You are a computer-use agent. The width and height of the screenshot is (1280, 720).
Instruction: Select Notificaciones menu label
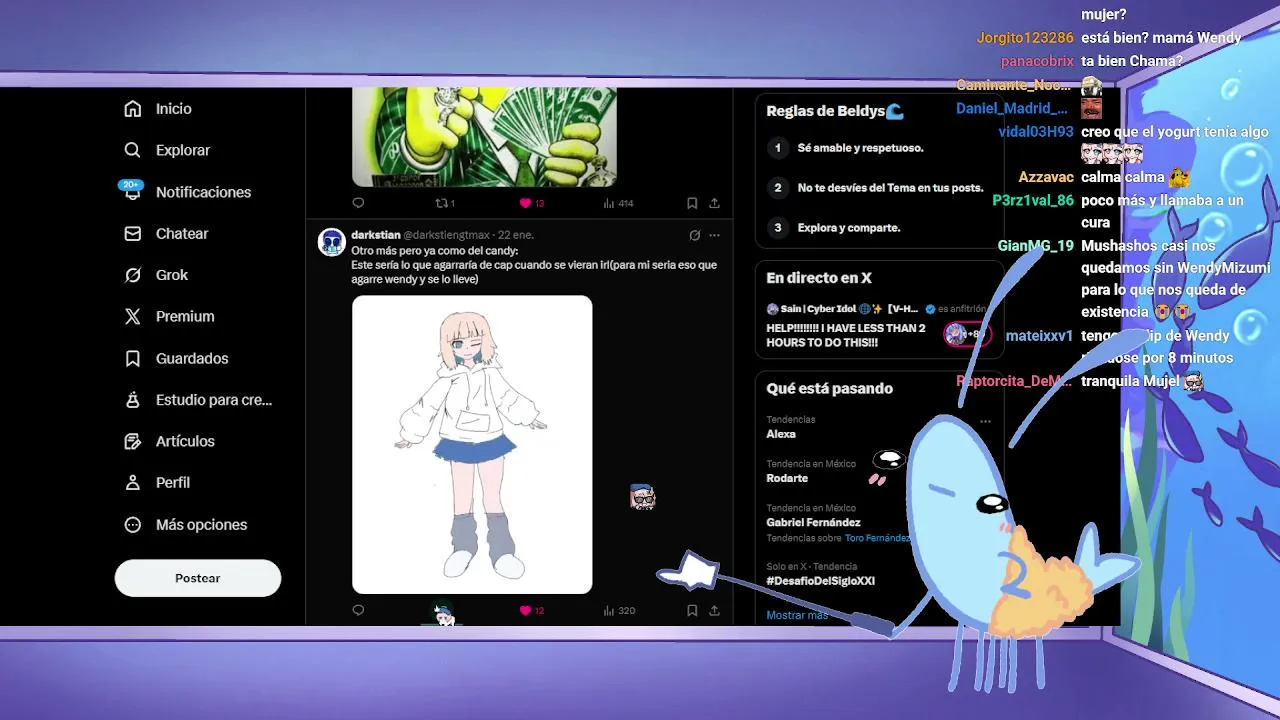click(x=203, y=192)
